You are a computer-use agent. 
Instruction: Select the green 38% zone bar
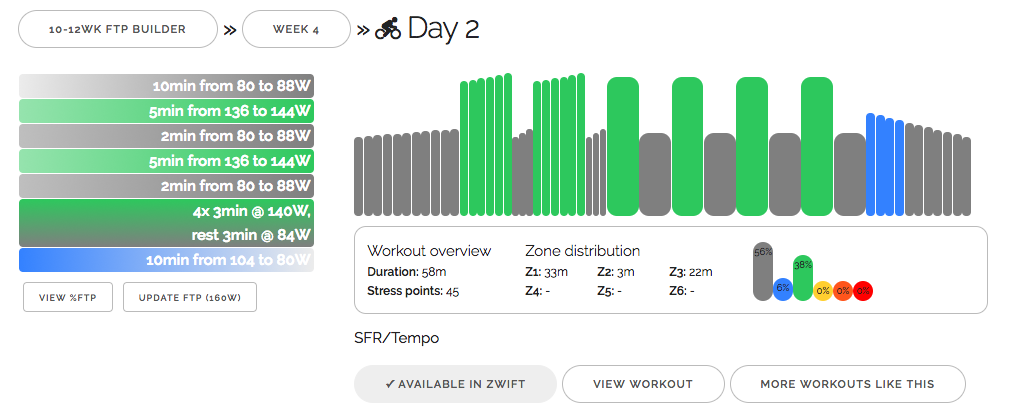pyautogui.click(x=803, y=278)
